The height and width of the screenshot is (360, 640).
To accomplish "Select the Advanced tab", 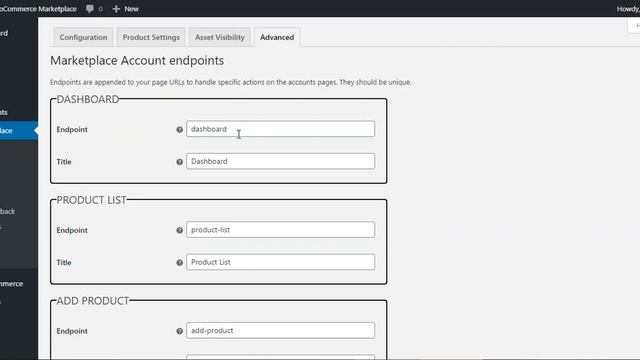I will coord(277,37).
